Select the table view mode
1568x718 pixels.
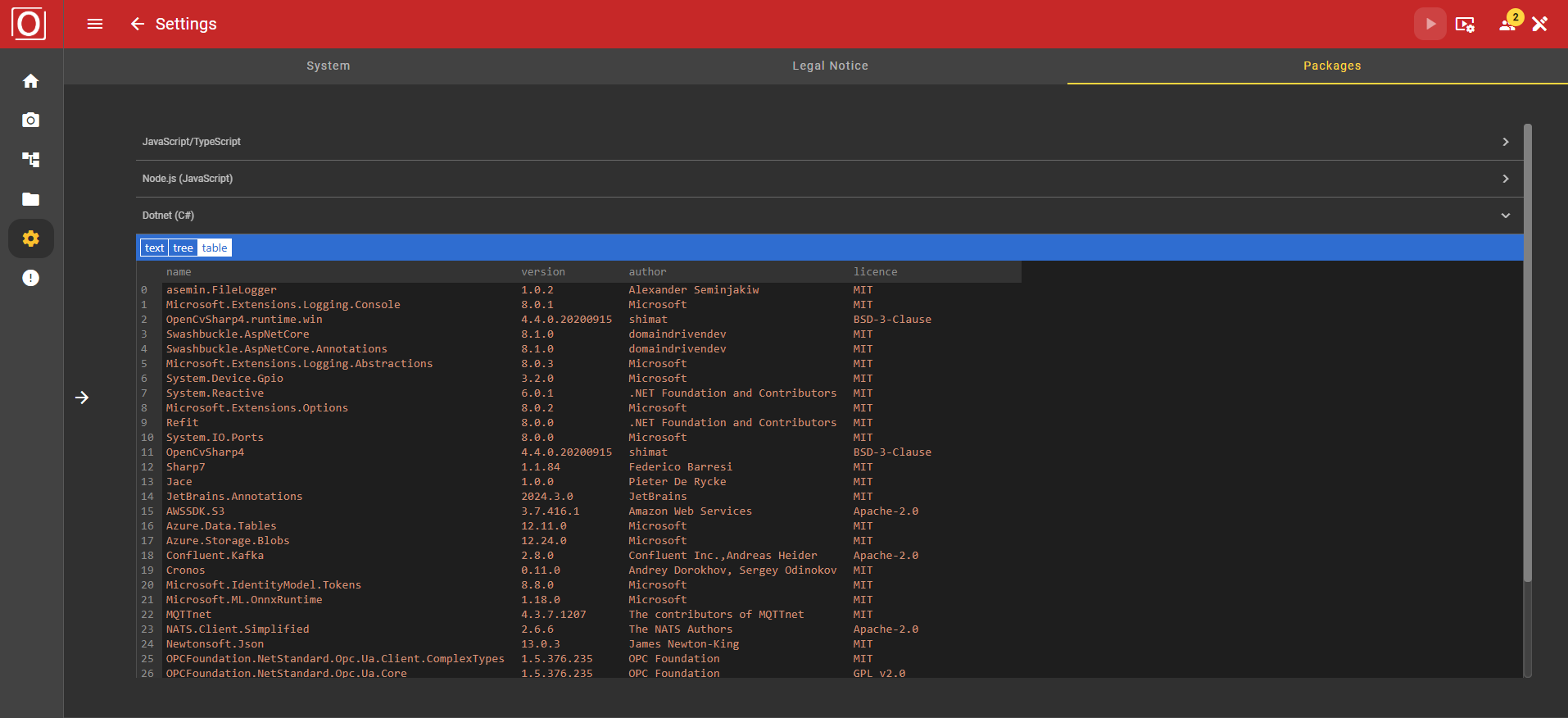coord(215,248)
